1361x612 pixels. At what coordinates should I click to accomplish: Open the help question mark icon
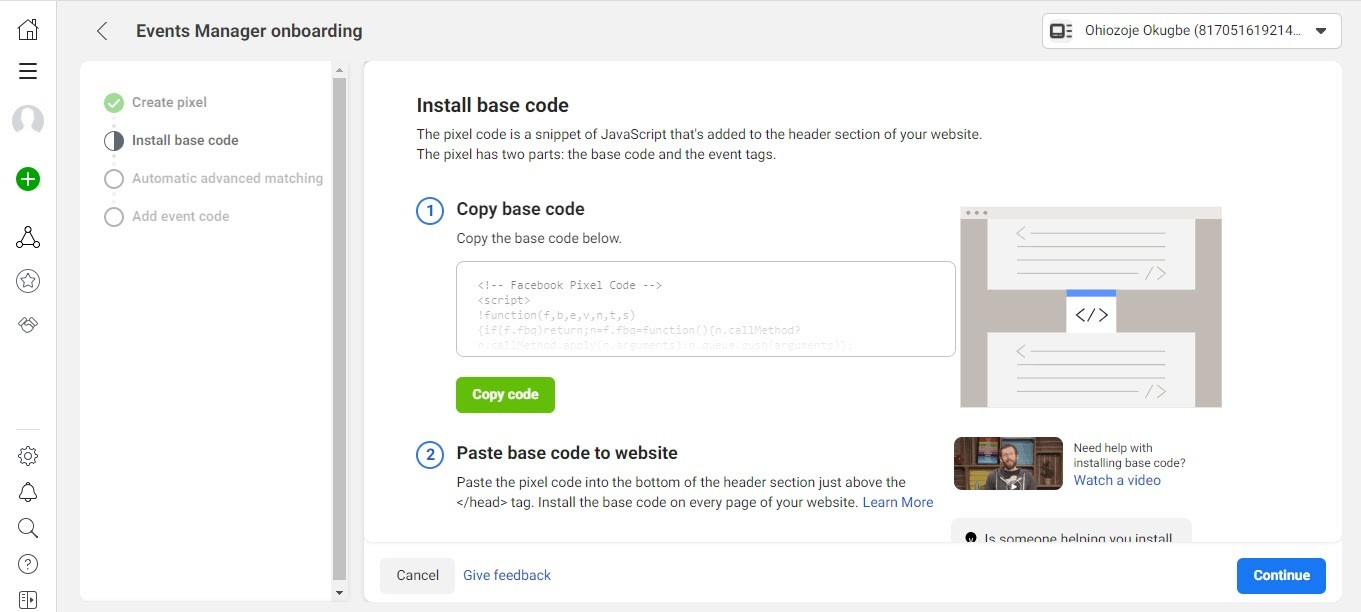28,564
